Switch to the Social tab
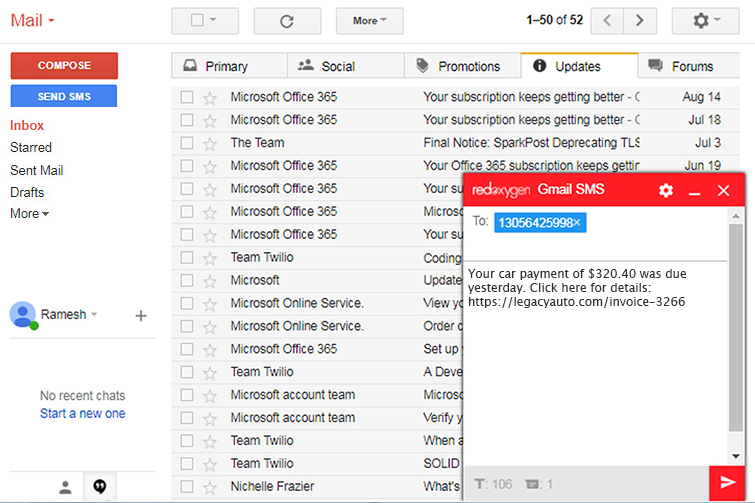 coord(346,66)
